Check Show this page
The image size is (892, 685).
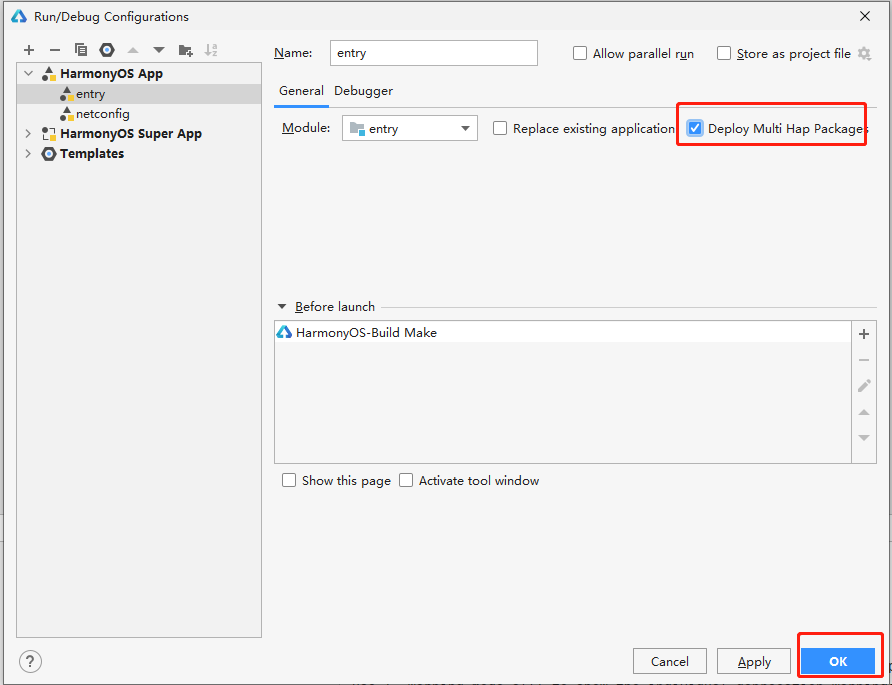click(289, 480)
